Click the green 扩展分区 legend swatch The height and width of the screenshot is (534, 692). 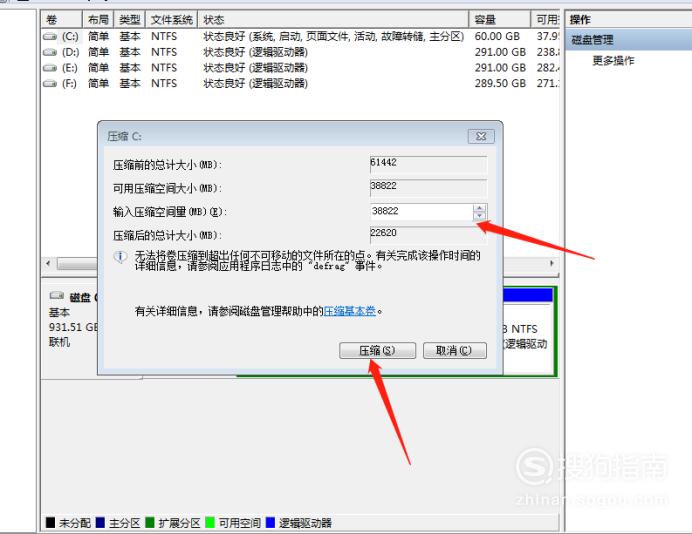tap(150, 523)
